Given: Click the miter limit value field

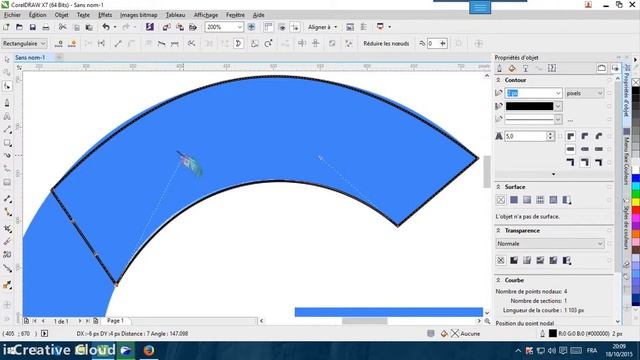Looking at the screenshot, I should (526, 136).
